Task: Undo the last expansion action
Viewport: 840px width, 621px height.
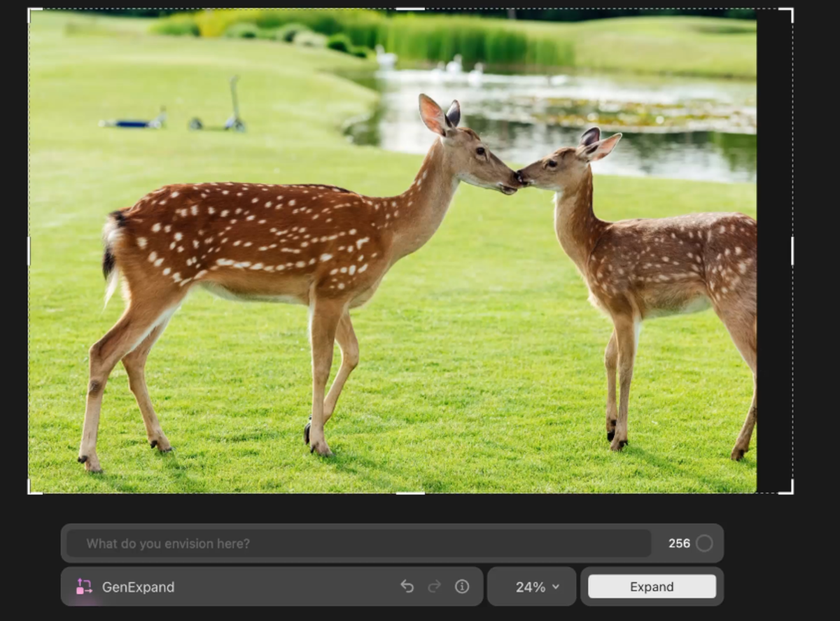Action: [409, 587]
